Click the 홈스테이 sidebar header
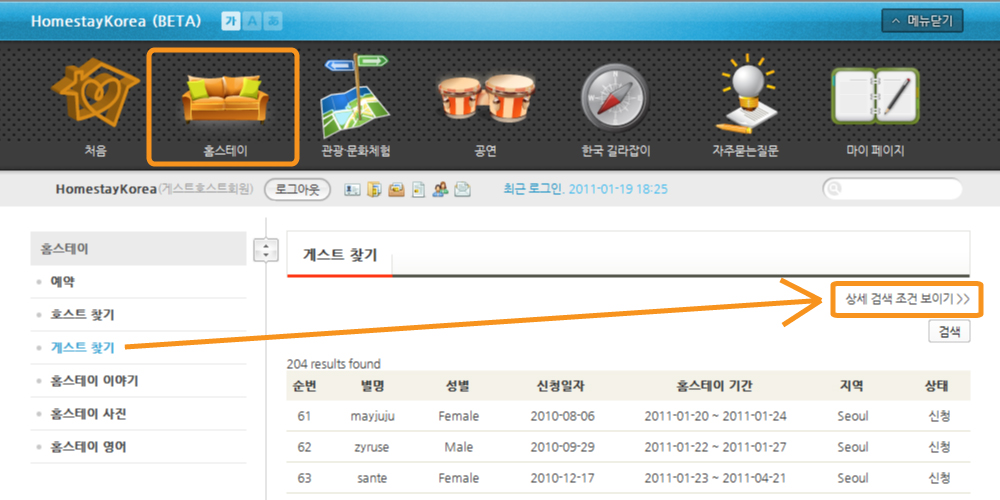Screen dimensions: 1000x500 coord(138,248)
